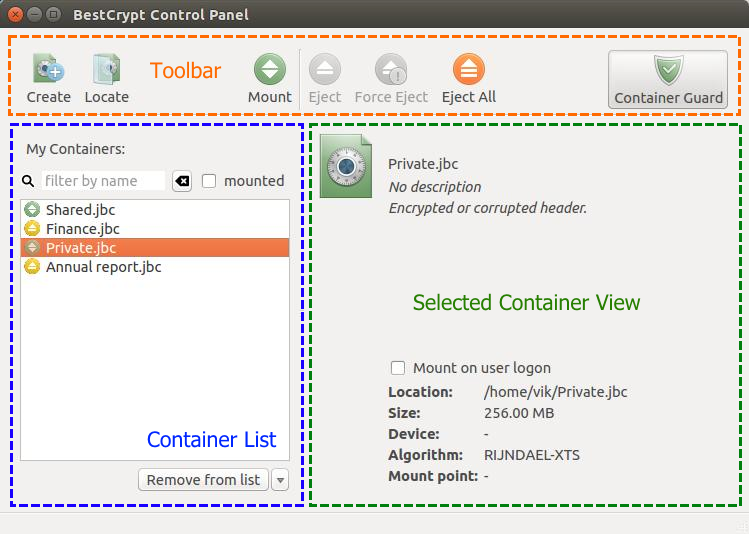Click the Finance.jbc yellow status icon

32,228
